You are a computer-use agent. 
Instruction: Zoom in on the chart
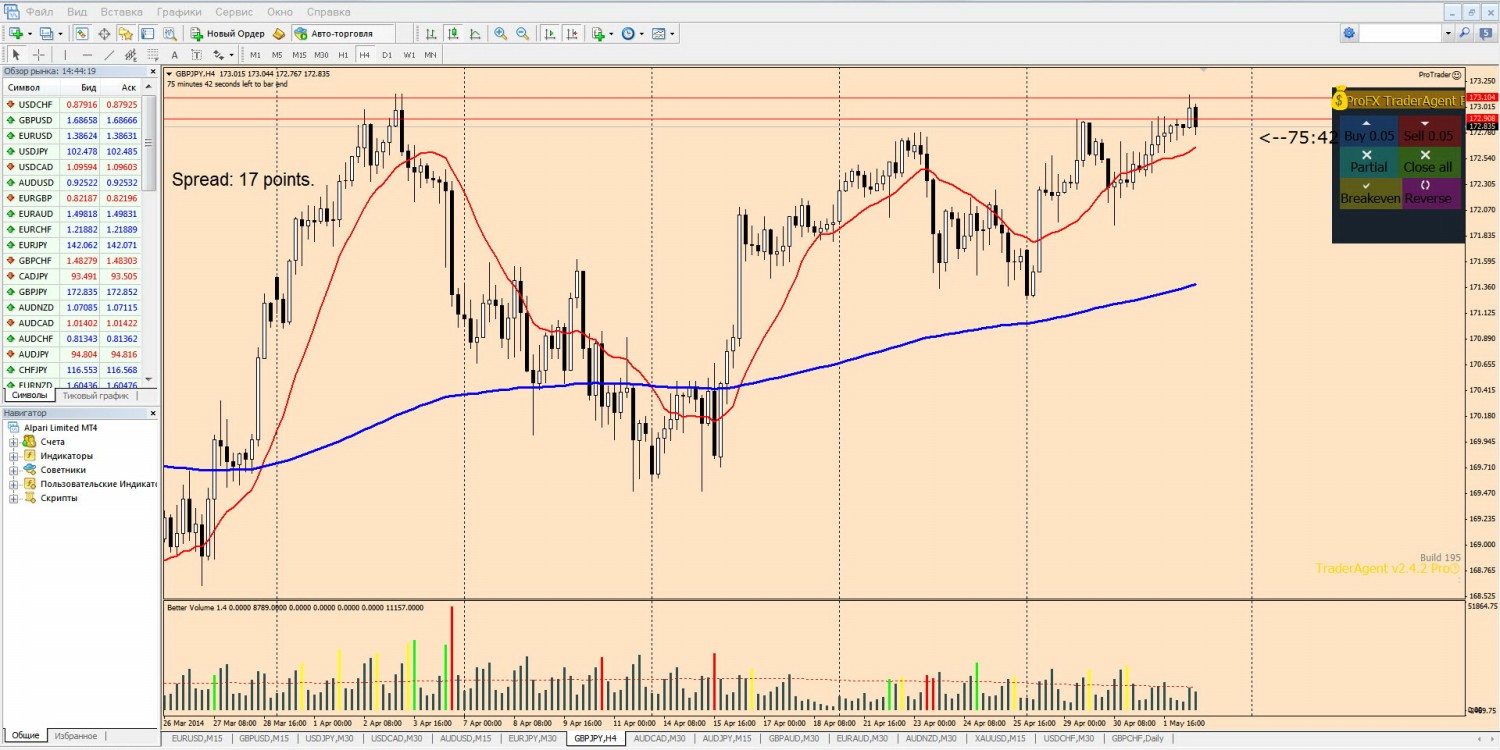[x=500, y=33]
